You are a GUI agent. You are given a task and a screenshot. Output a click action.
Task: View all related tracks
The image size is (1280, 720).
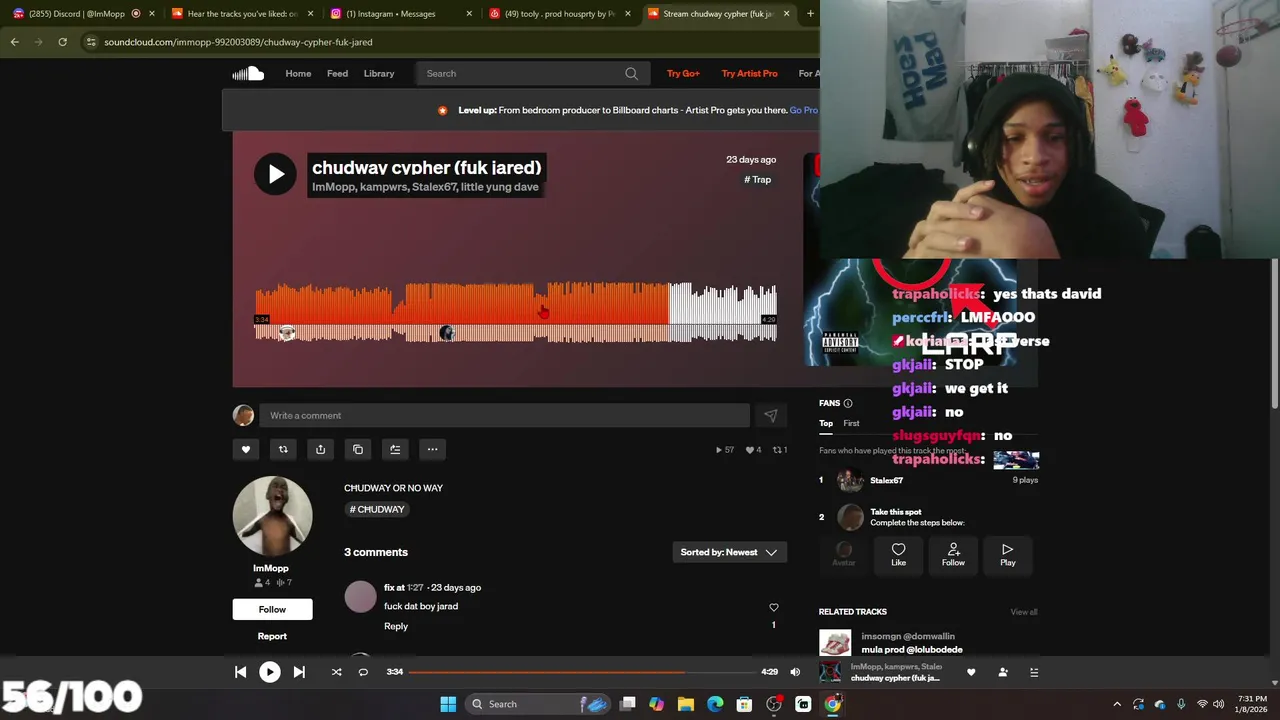pos(1024,612)
